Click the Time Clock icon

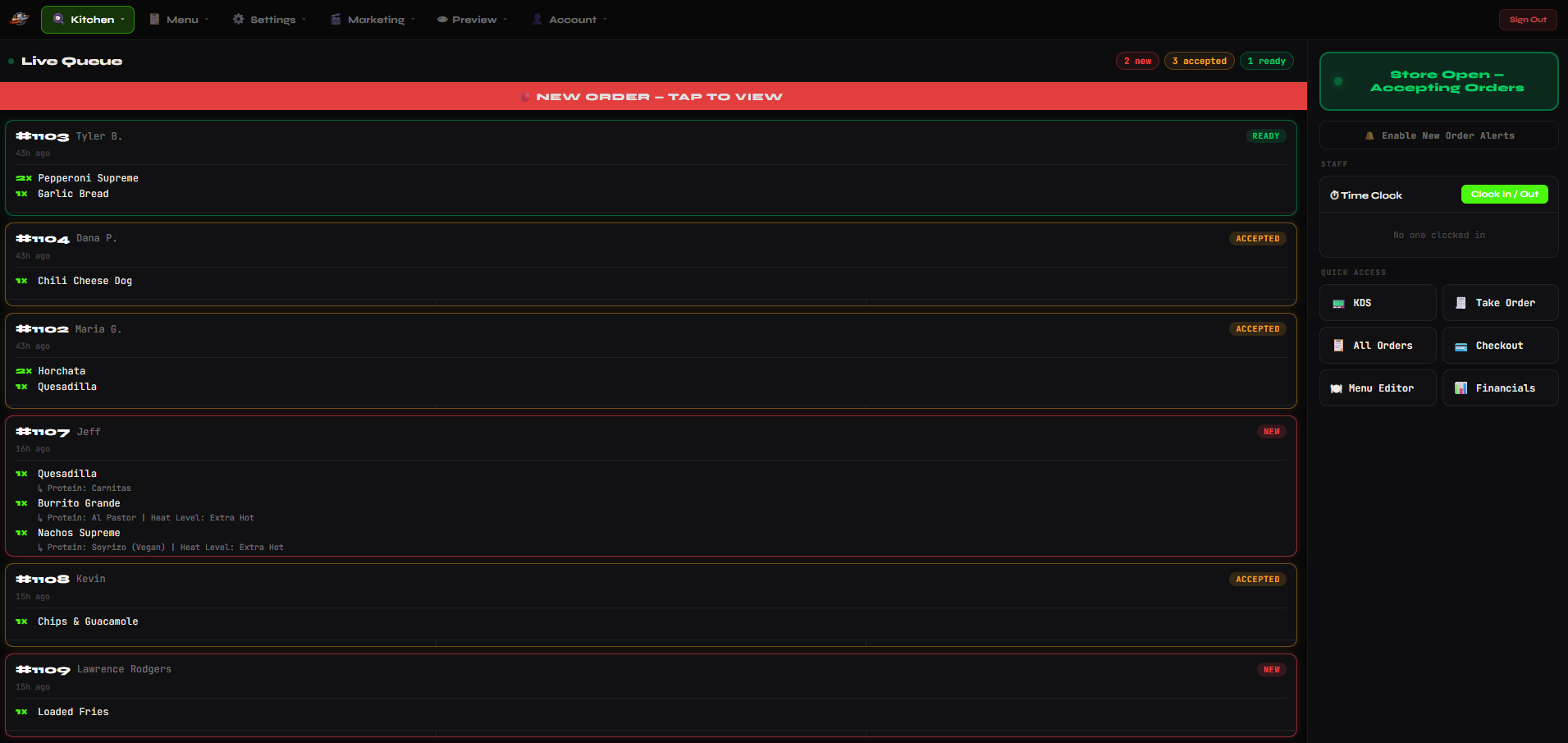[1333, 195]
